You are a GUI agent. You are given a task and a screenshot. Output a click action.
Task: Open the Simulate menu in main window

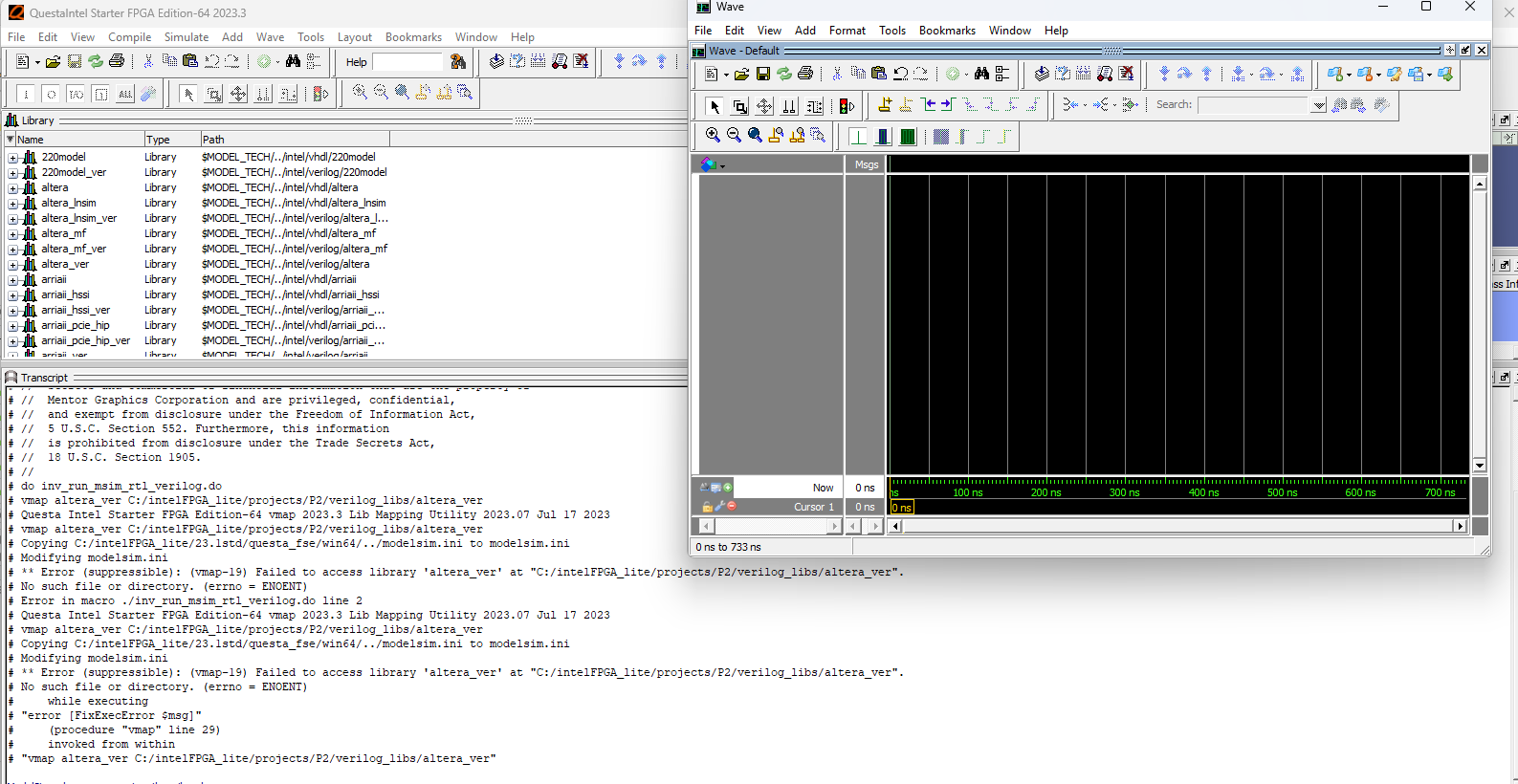click(x=186, y=37)
